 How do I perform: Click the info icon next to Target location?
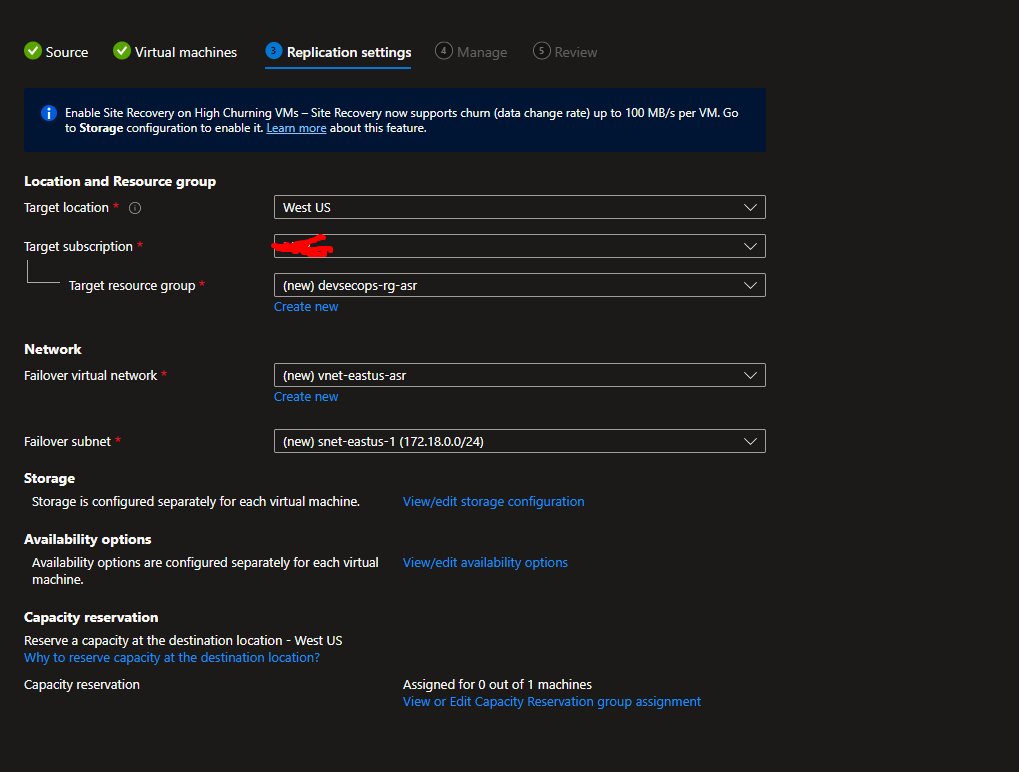tap(135, 208)
